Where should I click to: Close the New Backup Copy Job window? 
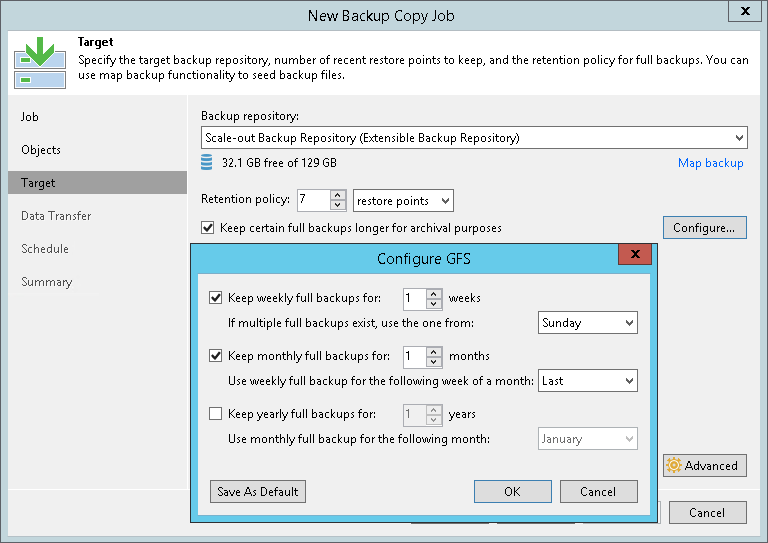(x=745, y=11)
